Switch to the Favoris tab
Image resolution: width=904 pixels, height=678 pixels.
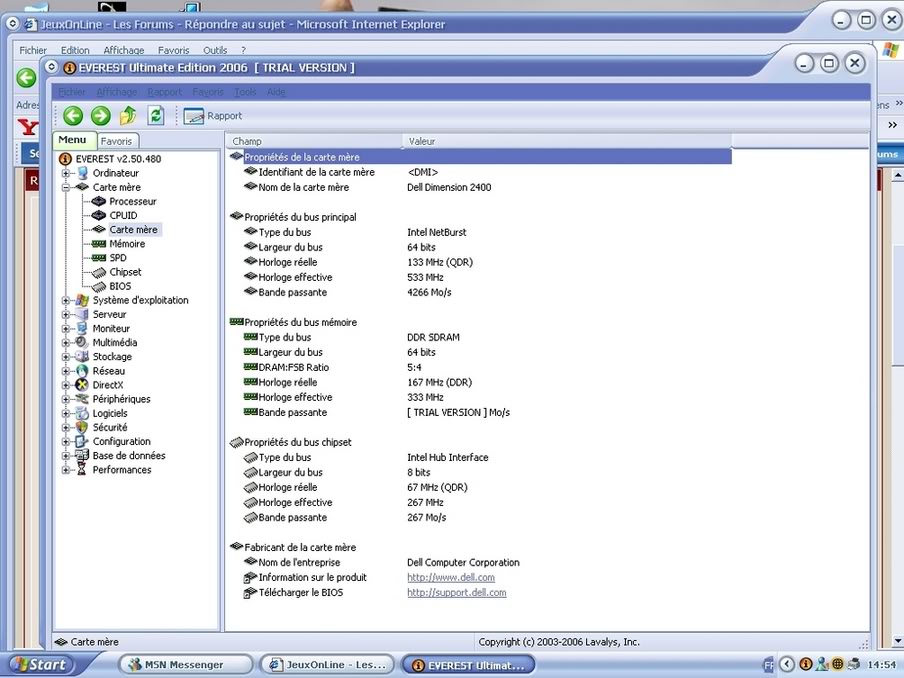click(x=116, y=141)
